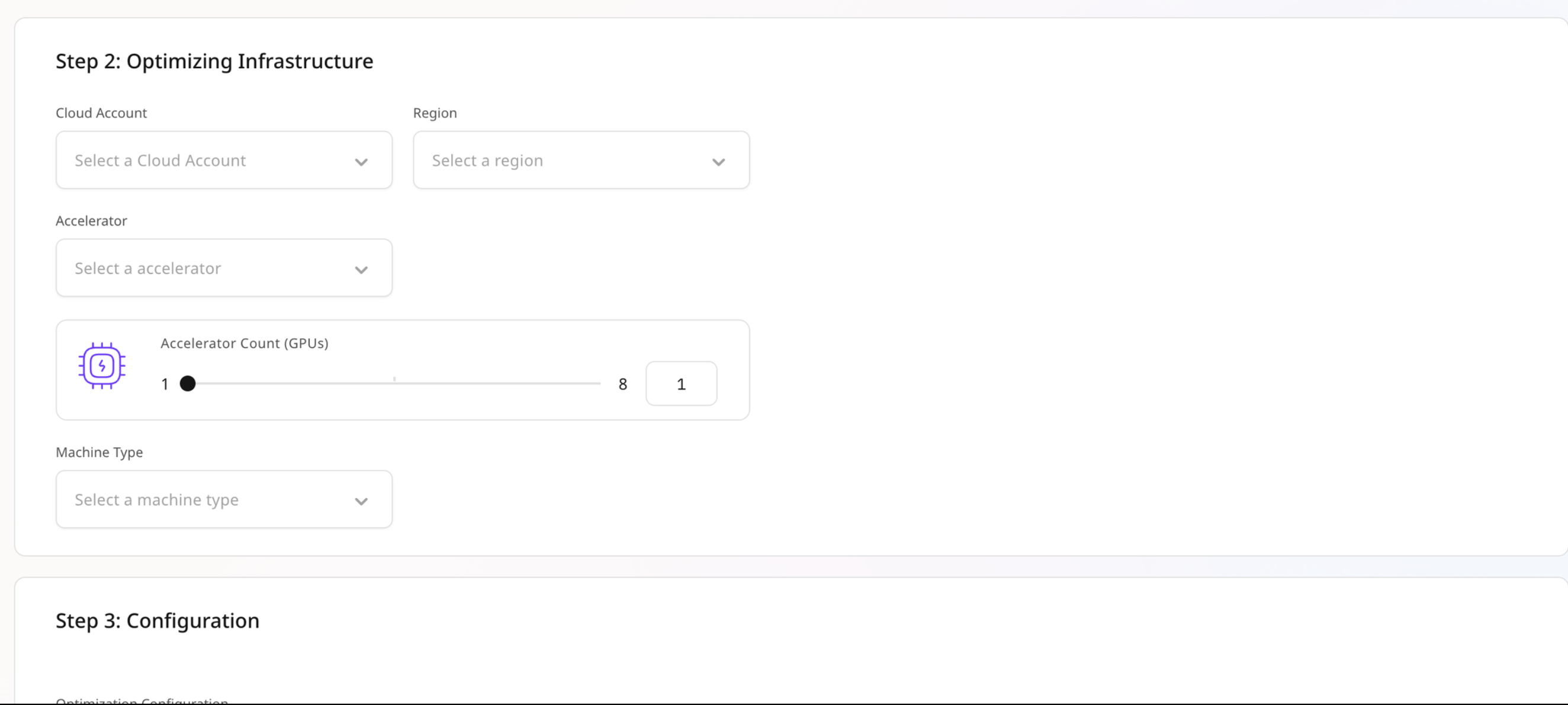Click the 'Select a machine type' placeholder field

[156, 499]
